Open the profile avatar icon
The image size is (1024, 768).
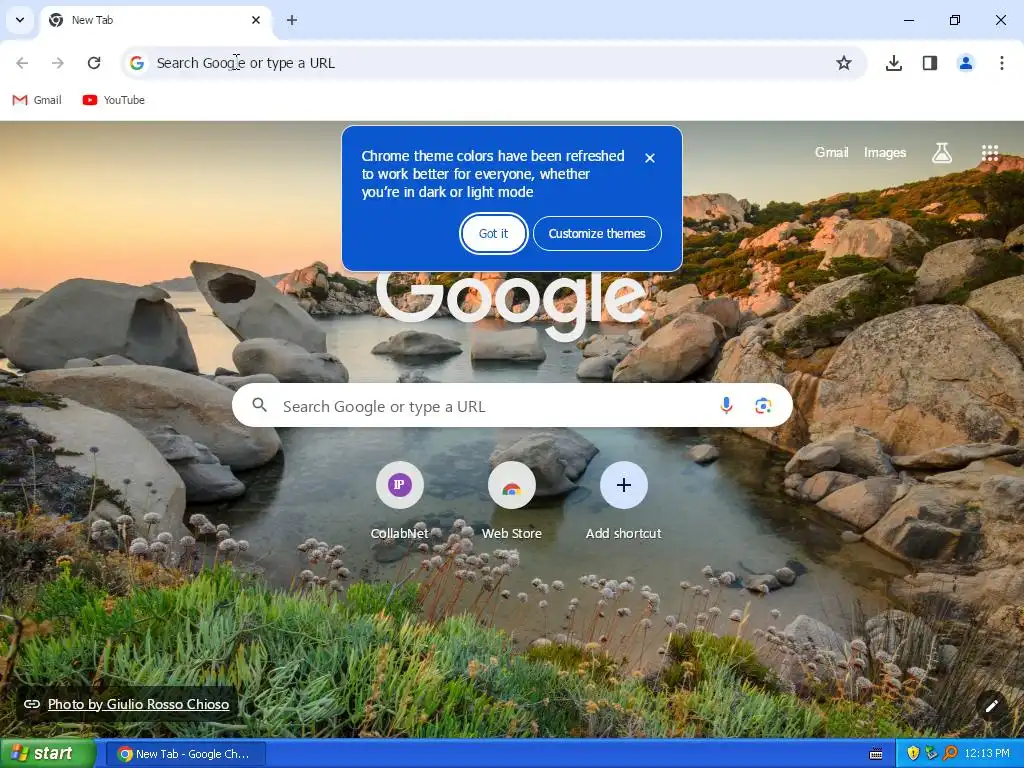[966, 63]
